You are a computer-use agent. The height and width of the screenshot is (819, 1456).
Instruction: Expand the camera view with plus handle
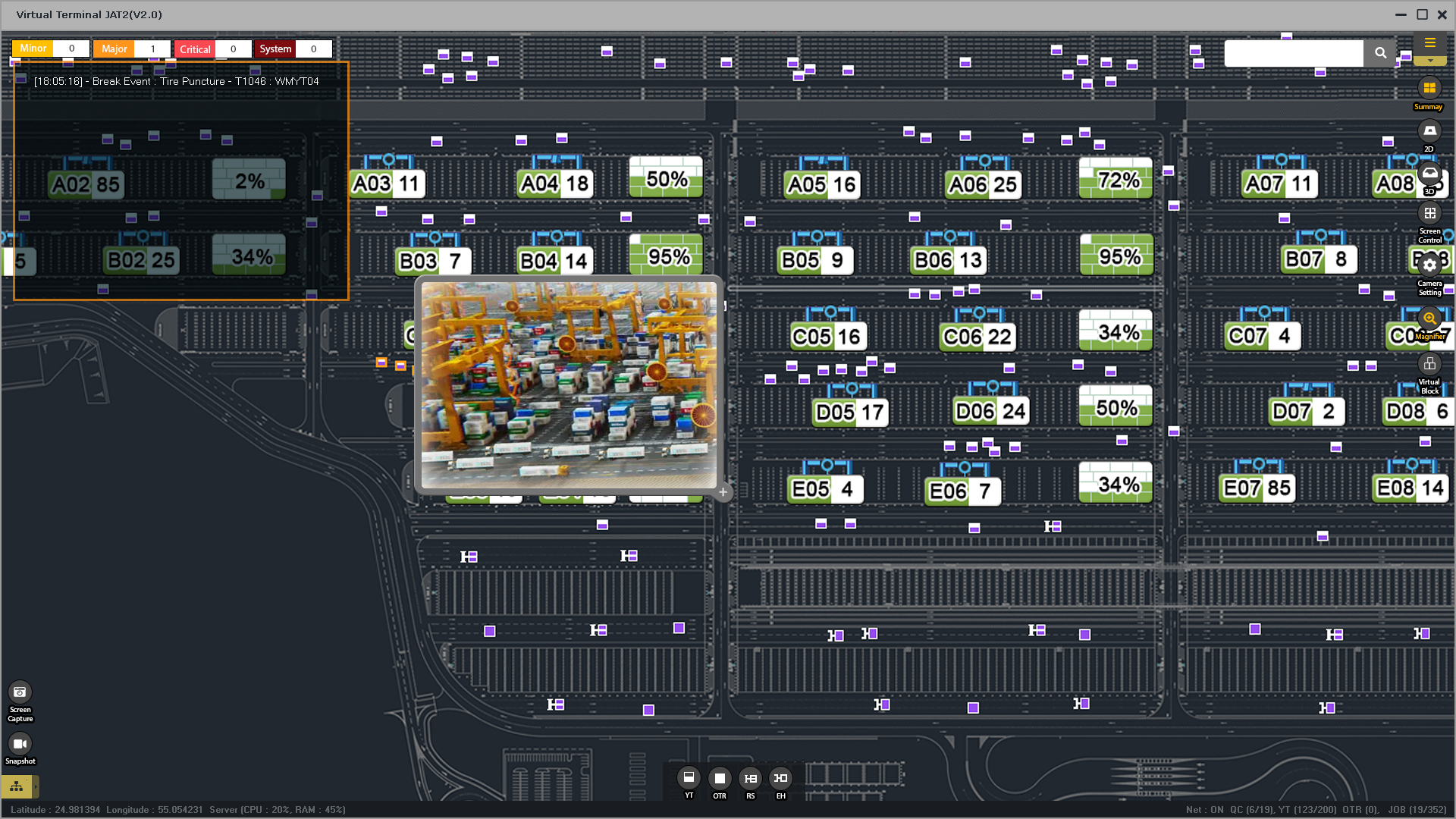[x=723, y=492]
